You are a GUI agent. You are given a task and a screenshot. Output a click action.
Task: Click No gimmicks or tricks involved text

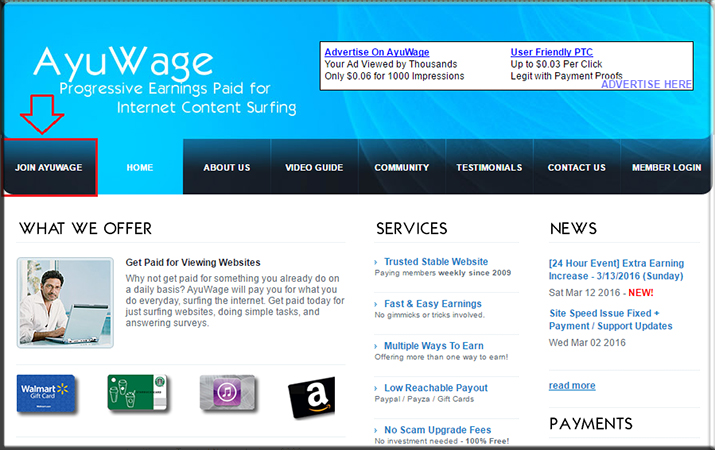point(430,315)
